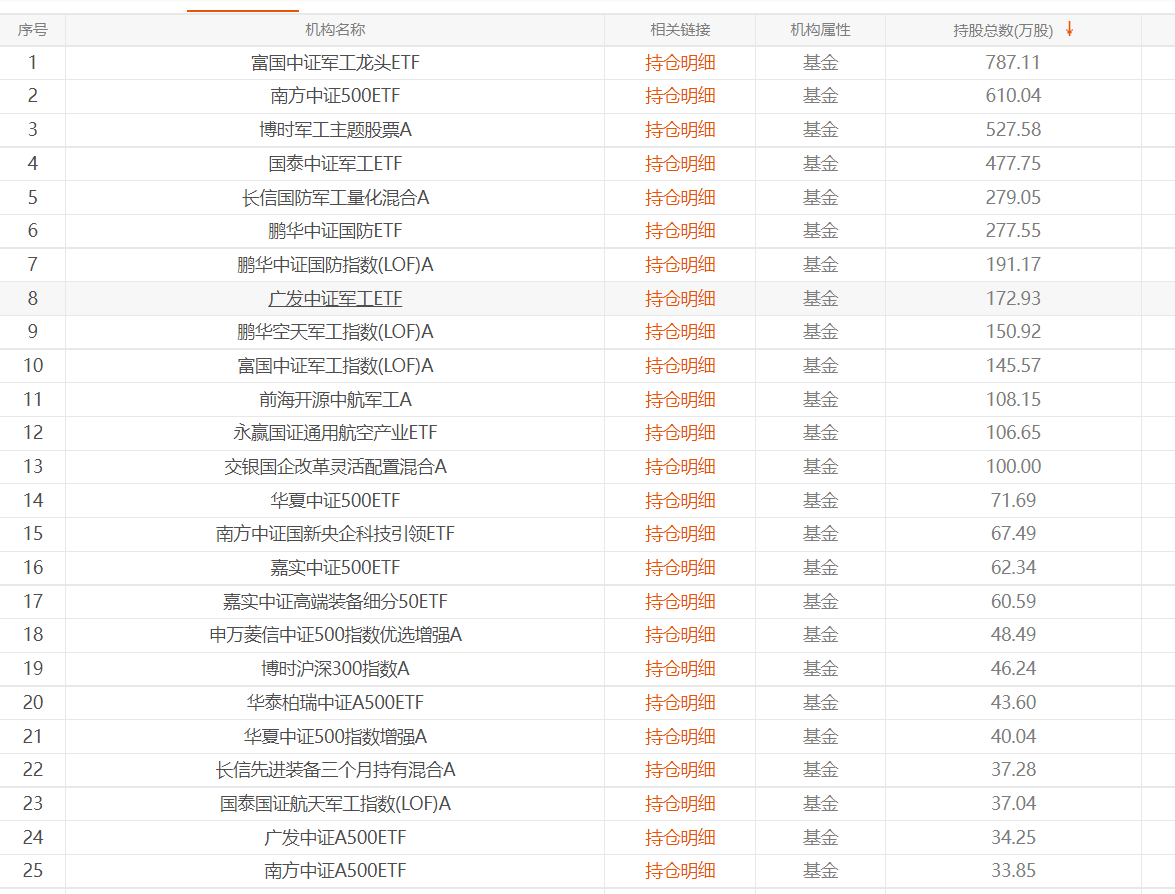
Task: Open 持仓明细 for 国泰国证航天军工指数(LOF)A
Action: pos(680,803)
